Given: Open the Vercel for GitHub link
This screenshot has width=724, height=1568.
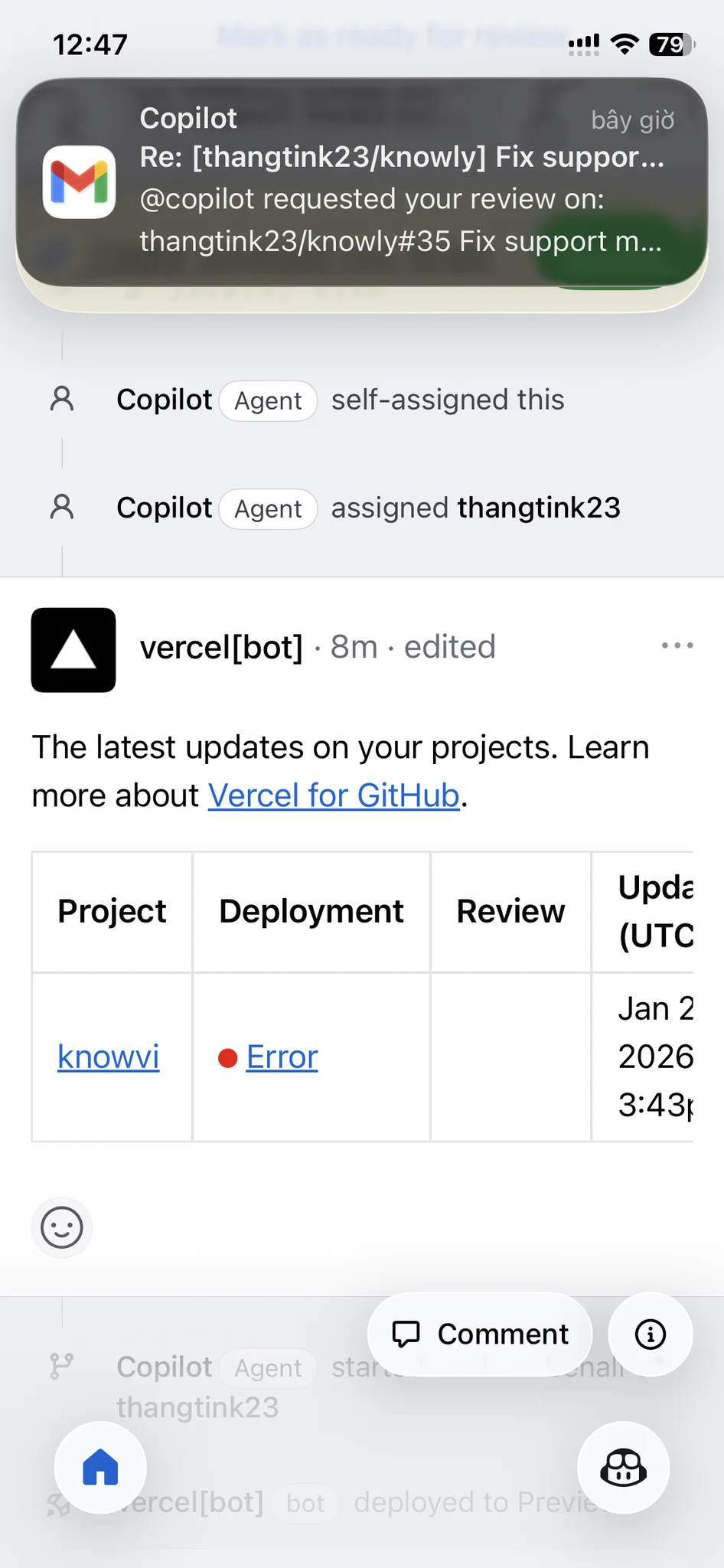Looking at the screenshot, I should pyautogui.click(x=334, y=795).
